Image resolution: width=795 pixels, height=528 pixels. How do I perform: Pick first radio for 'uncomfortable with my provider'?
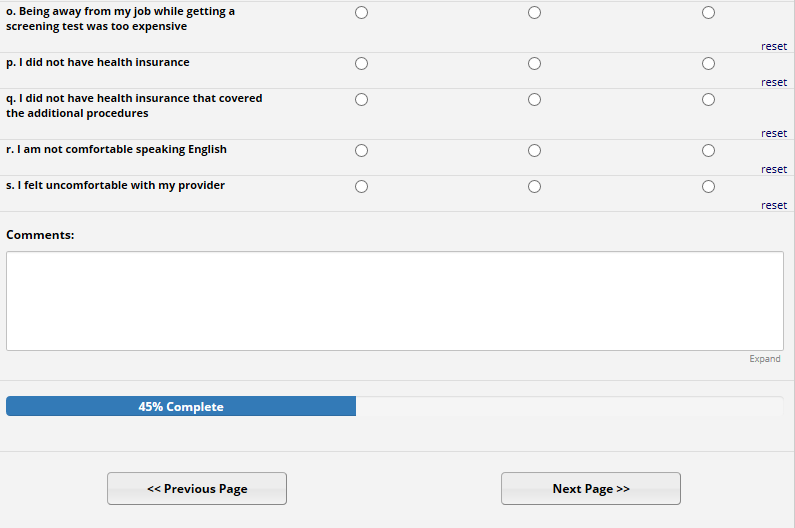[361, 187]
